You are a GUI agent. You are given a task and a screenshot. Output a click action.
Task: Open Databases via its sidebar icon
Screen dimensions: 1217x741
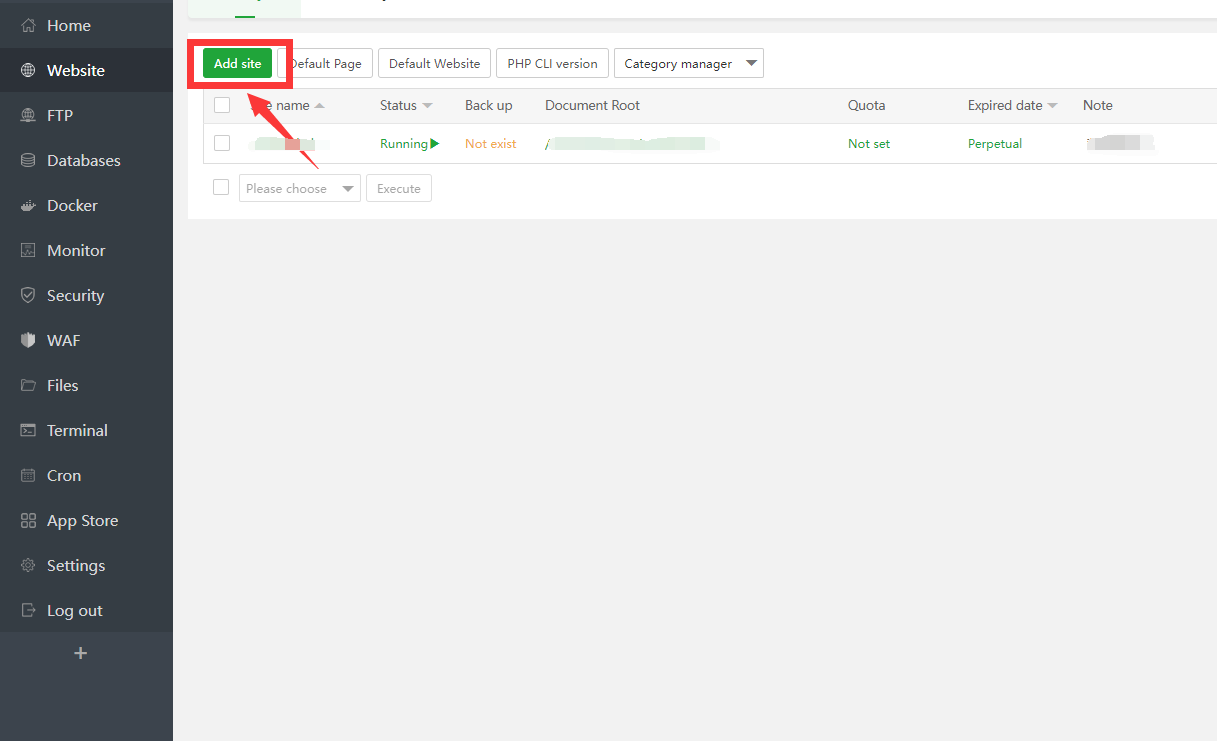(28, 161)
